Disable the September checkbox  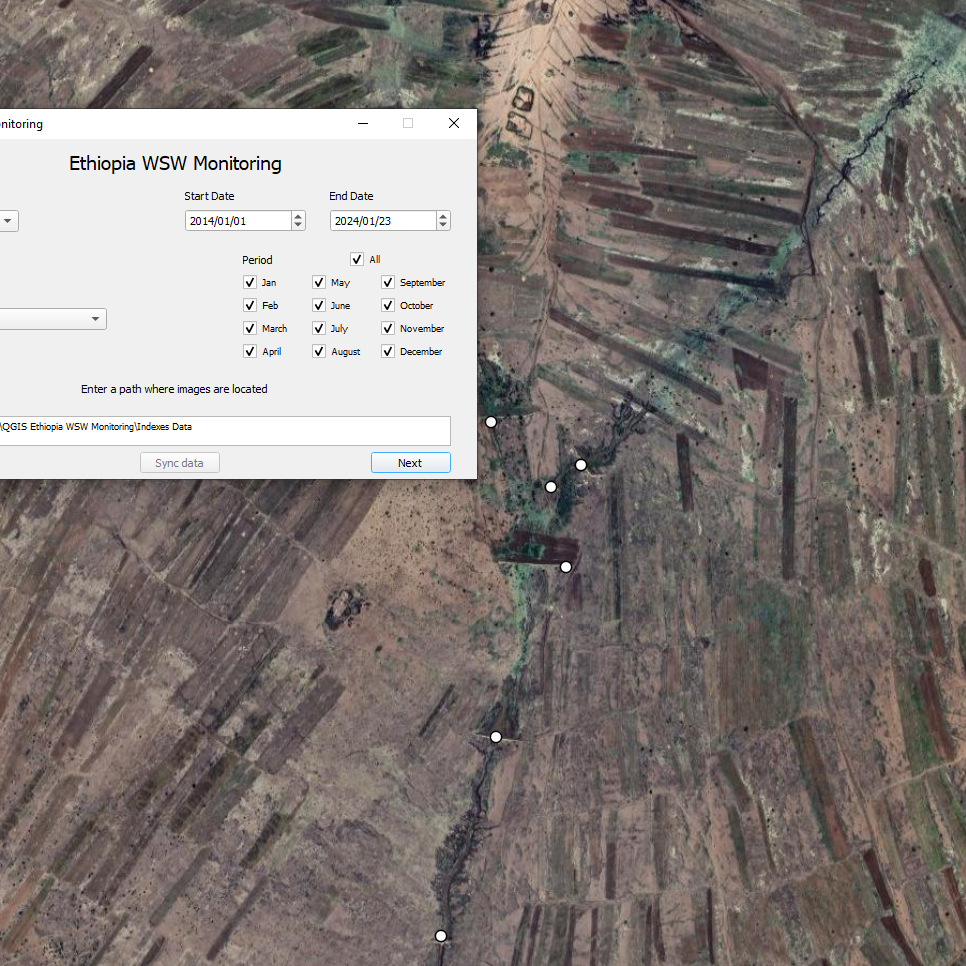tap(388, 283)
